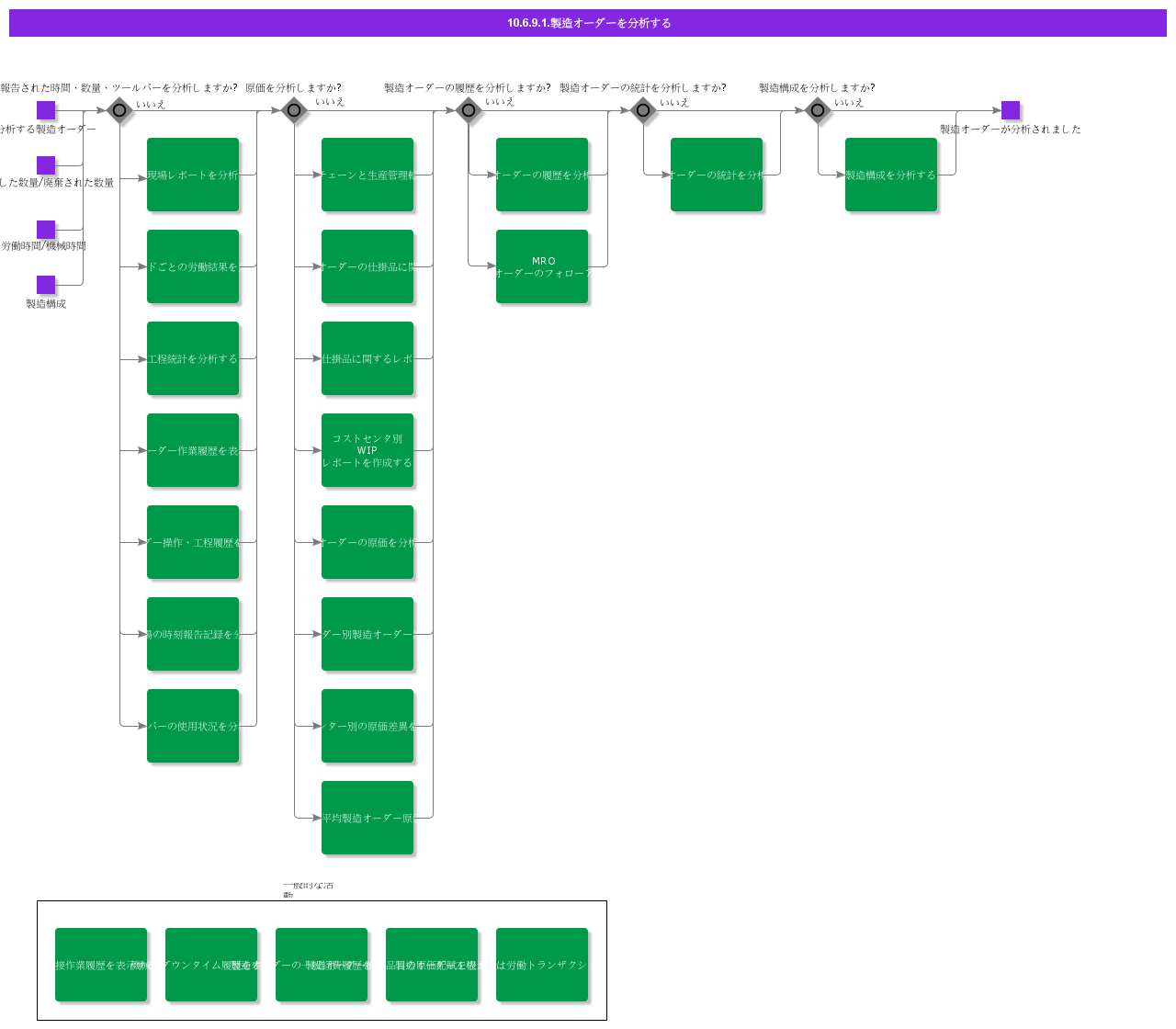Open the general activity ダウンタイム履歴を表

(211, 965)
